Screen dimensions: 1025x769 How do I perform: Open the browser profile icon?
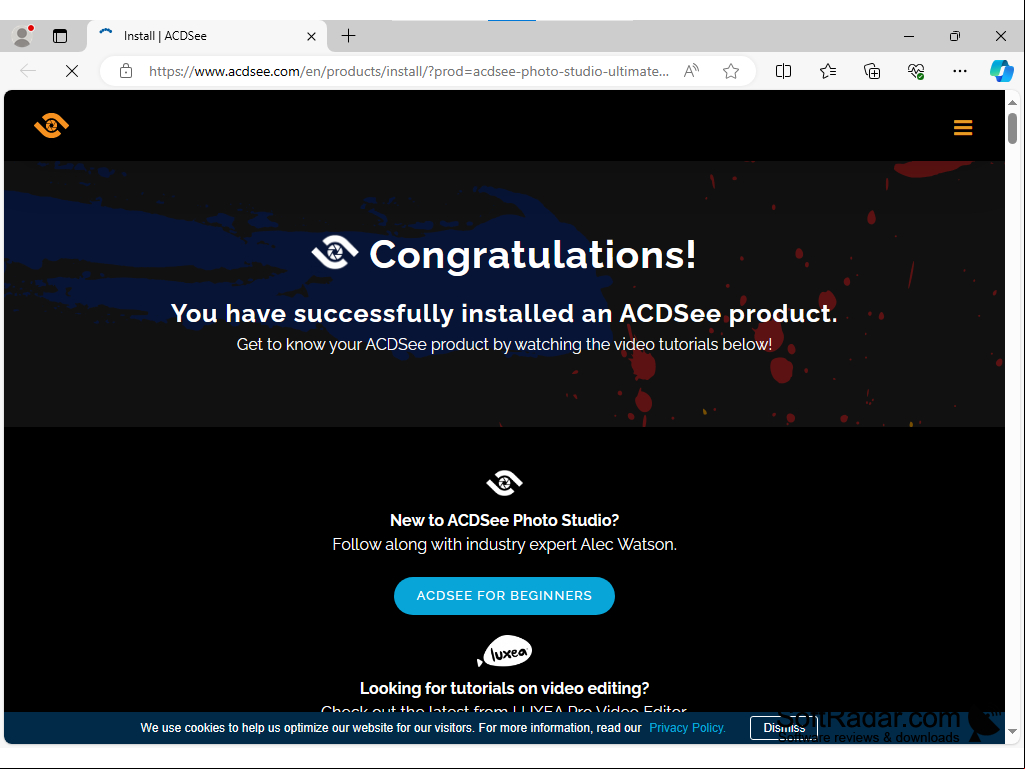coord(23,36)
